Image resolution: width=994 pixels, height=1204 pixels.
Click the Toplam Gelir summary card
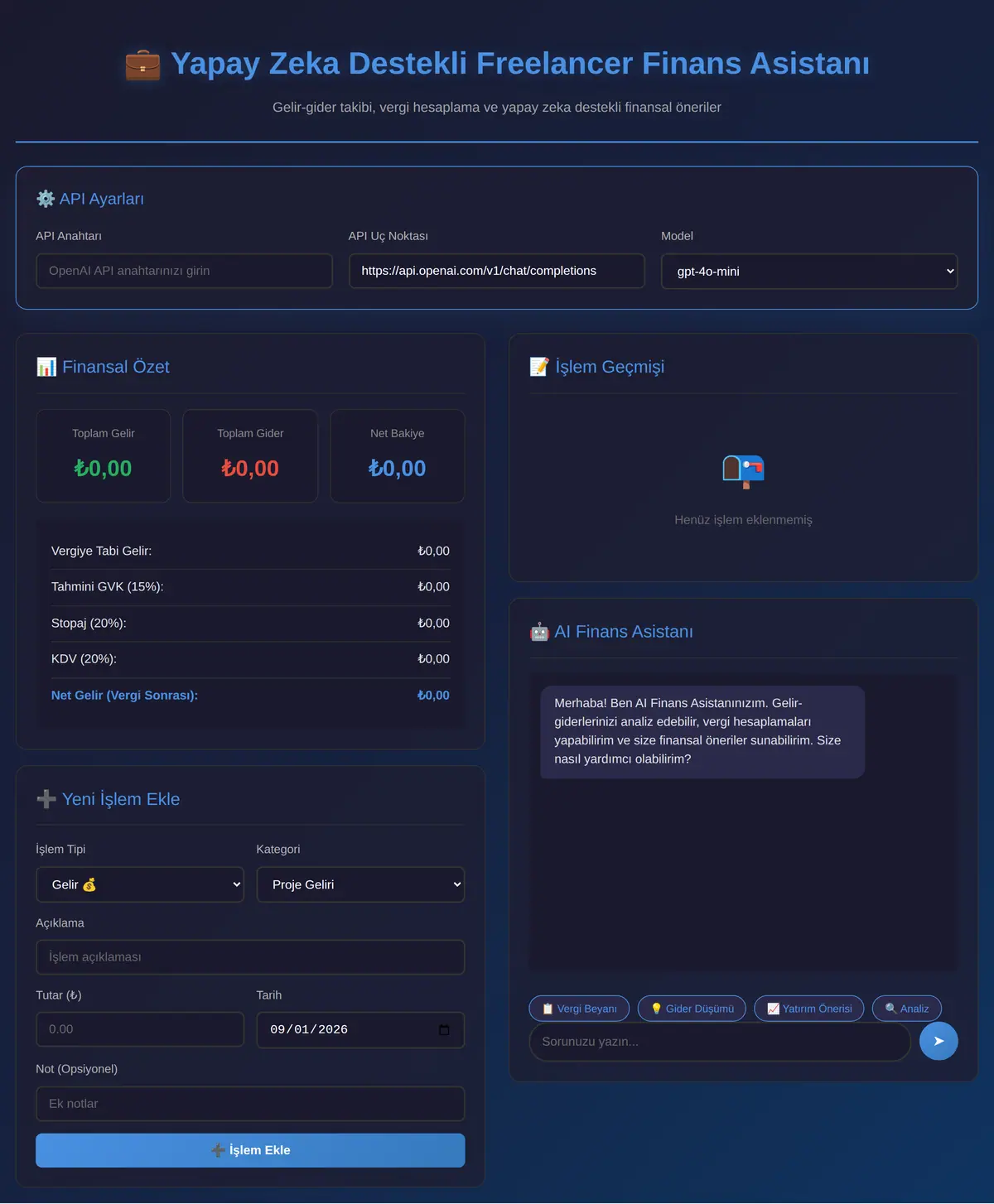103,456
